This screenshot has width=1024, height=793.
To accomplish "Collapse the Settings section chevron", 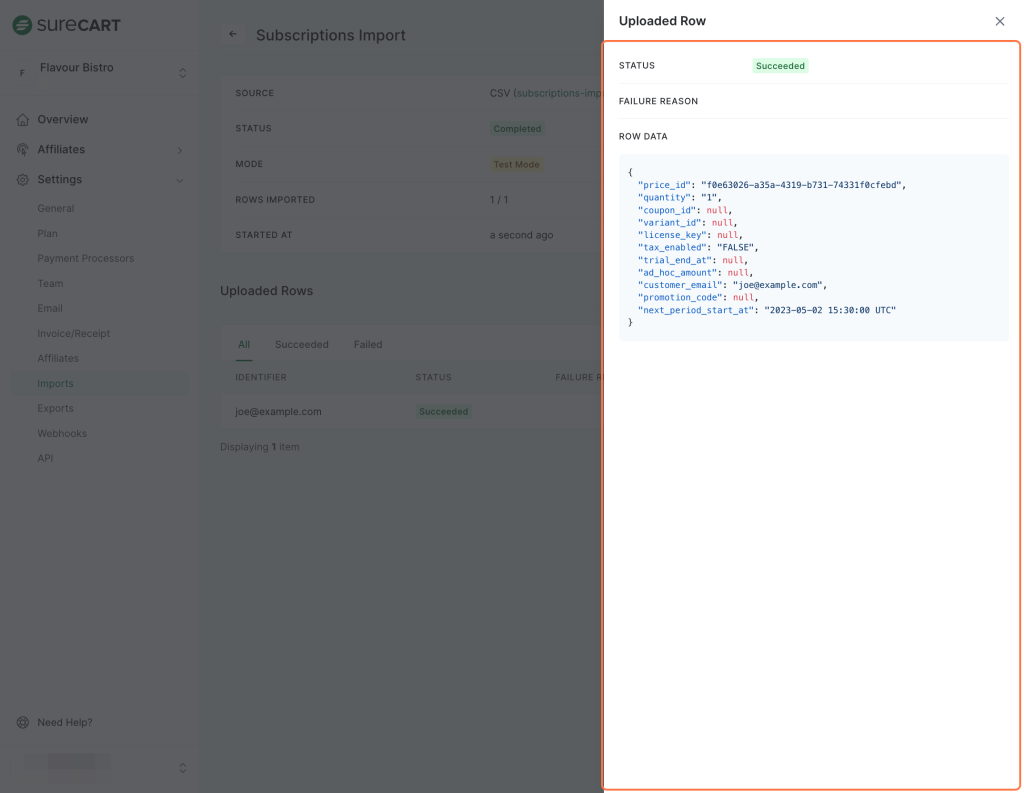I will click(x=180, y=180).
